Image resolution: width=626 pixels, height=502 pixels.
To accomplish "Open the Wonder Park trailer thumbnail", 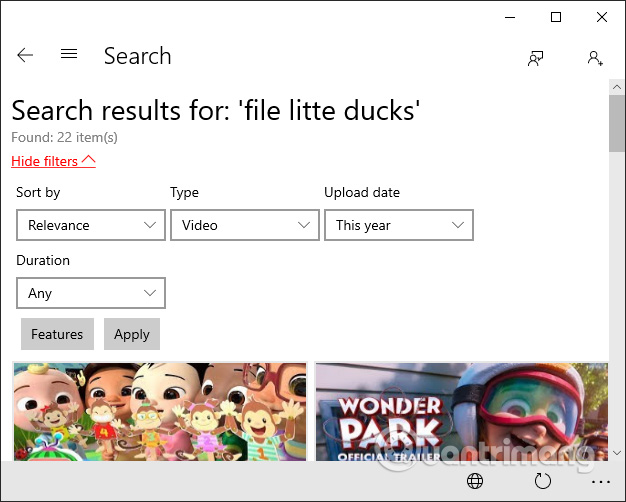I will click(462, 411).
